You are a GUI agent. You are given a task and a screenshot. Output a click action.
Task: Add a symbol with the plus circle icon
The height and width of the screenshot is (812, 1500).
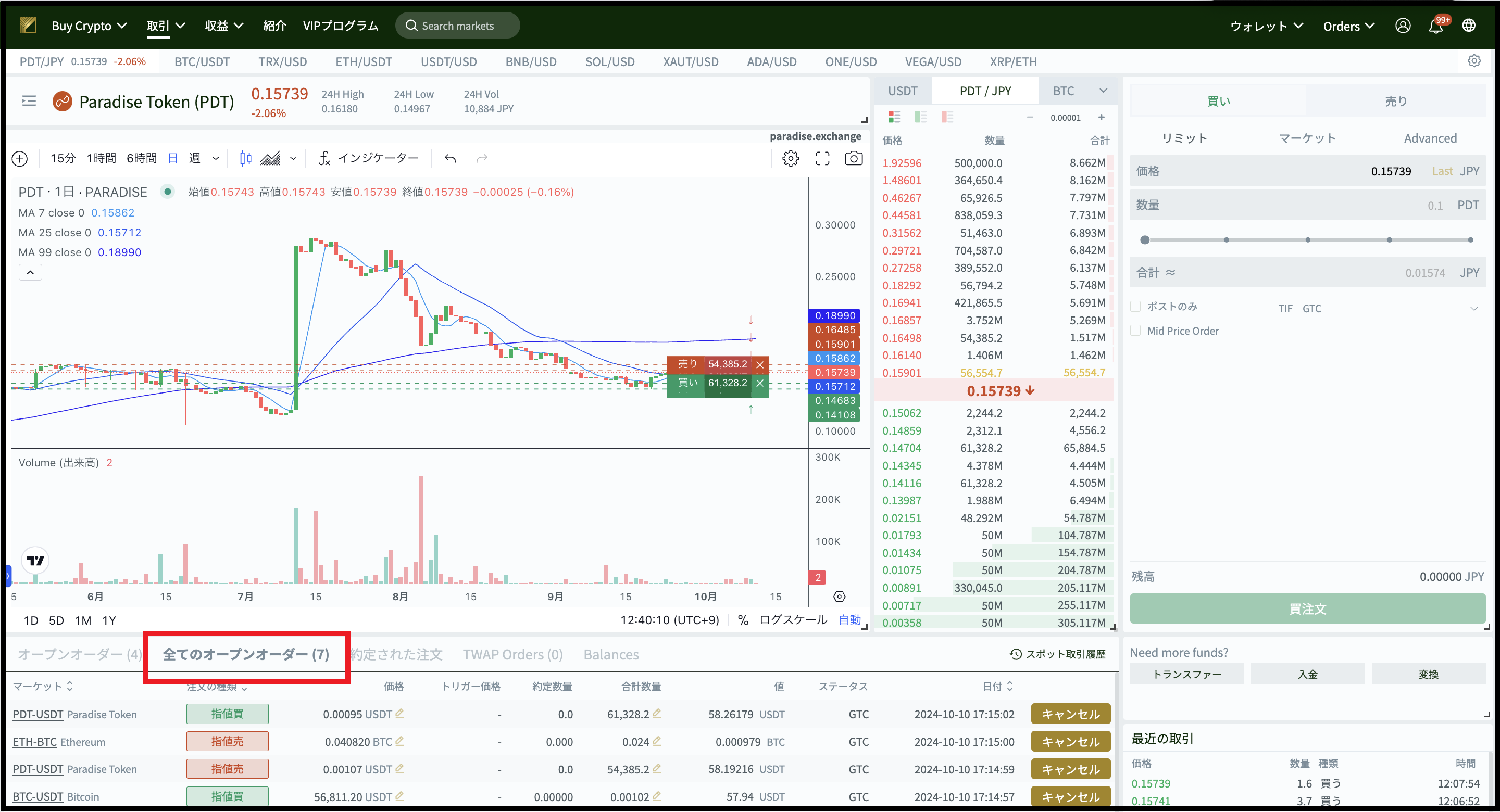coord(20,158)
